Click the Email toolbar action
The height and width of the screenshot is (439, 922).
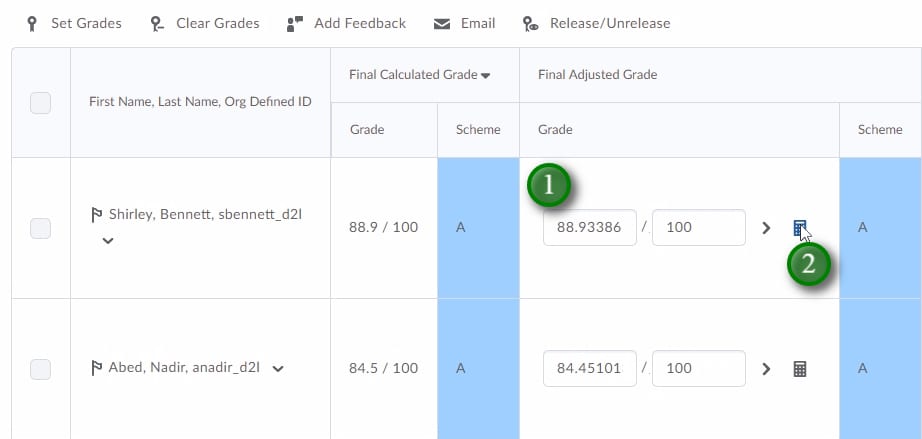[465, 23]
